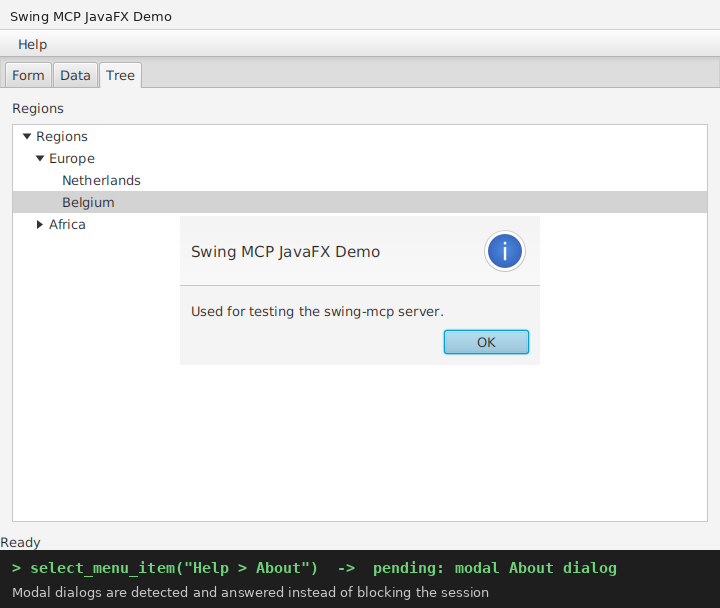The width and height of the screenshot is (720, 608).
Task: Click the dialog header text Swing MCP JavaFX Demo
Action: click(x=286, y=252)
